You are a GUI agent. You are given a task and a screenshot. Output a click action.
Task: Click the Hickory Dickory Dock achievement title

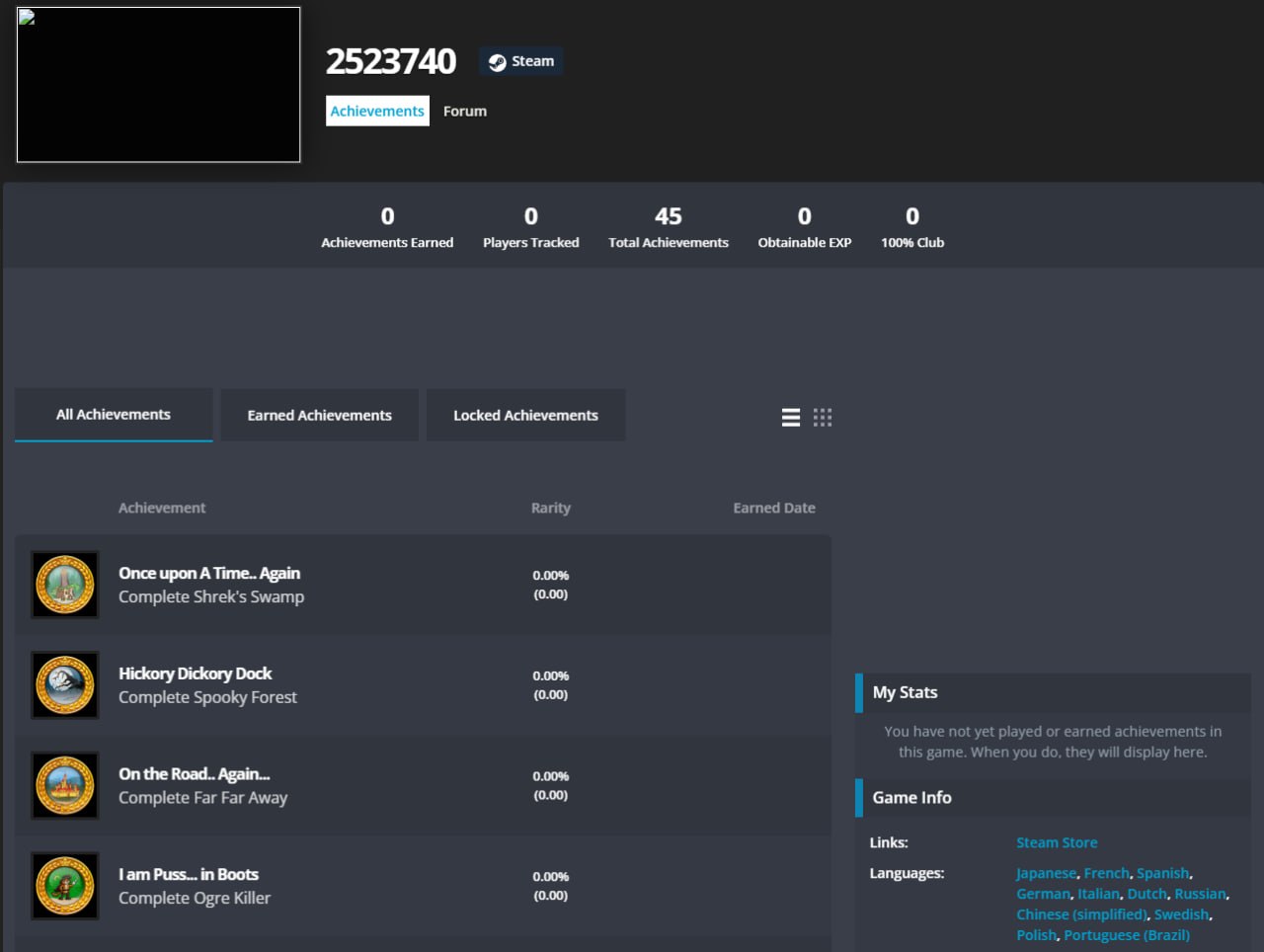coord(196,674)
